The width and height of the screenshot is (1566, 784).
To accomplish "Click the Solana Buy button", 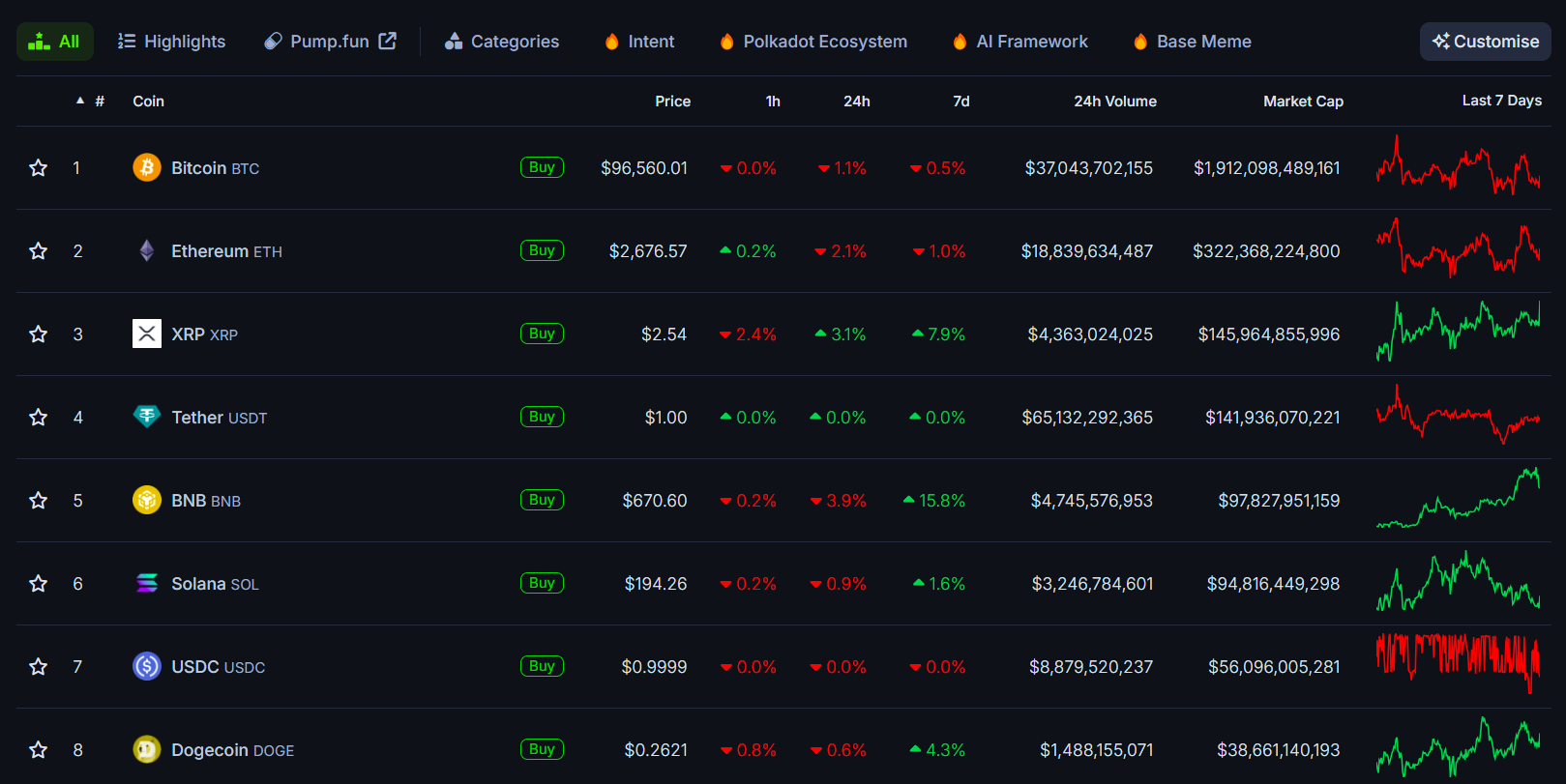I will 542,583.
